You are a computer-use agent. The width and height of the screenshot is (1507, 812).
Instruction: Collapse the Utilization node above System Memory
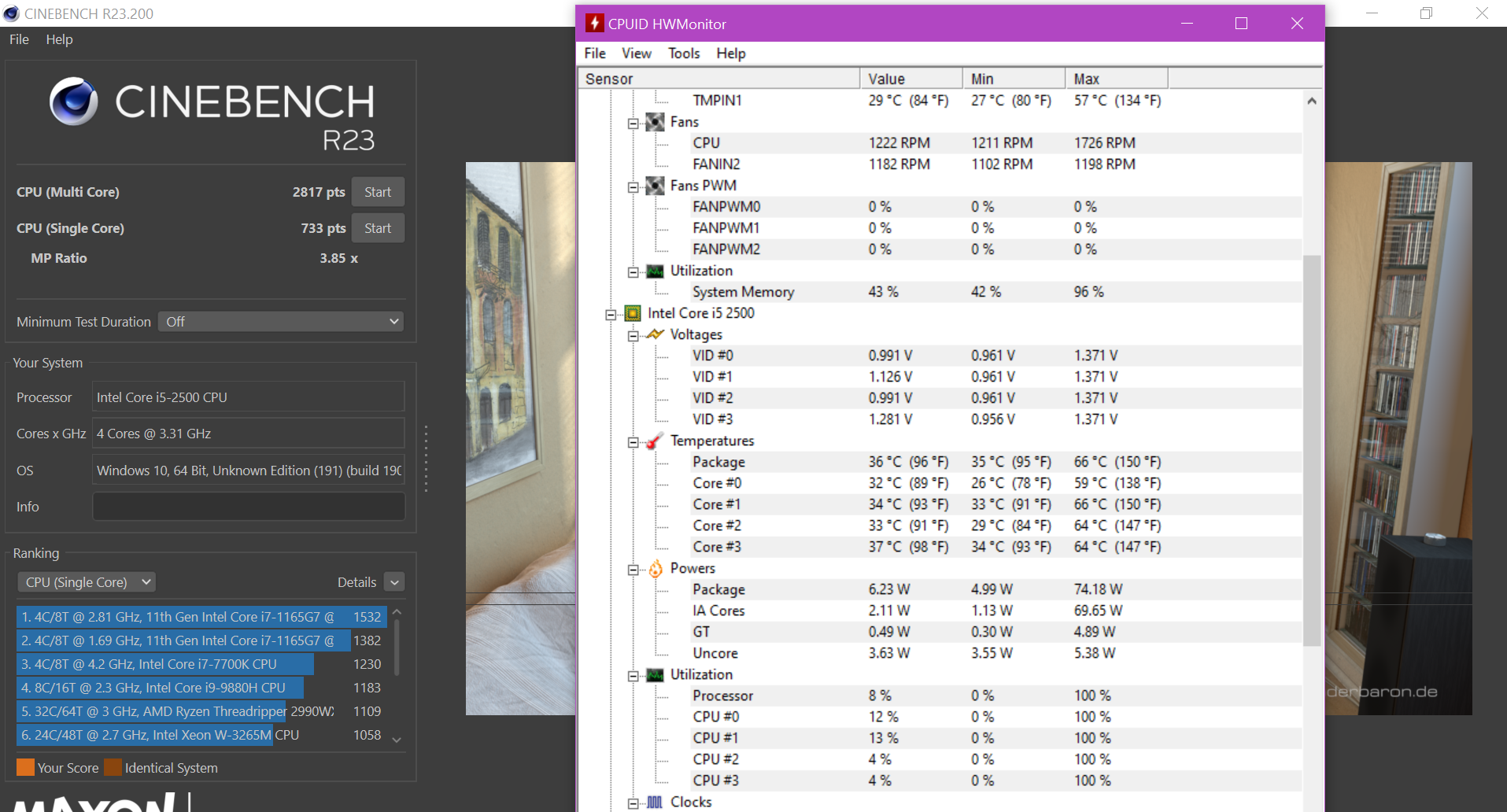click(633, 272)
